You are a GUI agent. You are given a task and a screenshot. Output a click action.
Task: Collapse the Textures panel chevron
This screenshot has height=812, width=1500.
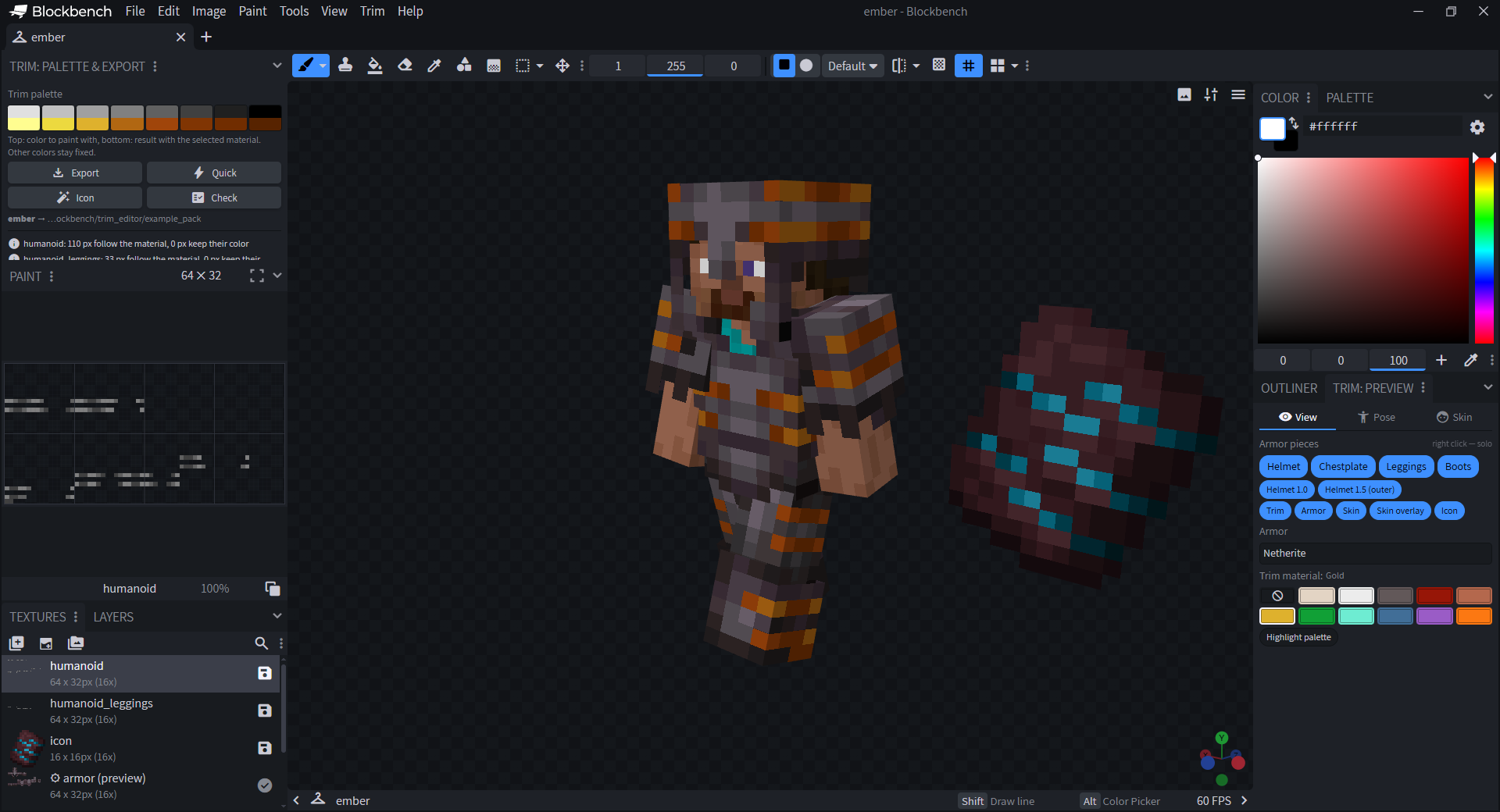[x=277, y=616]
